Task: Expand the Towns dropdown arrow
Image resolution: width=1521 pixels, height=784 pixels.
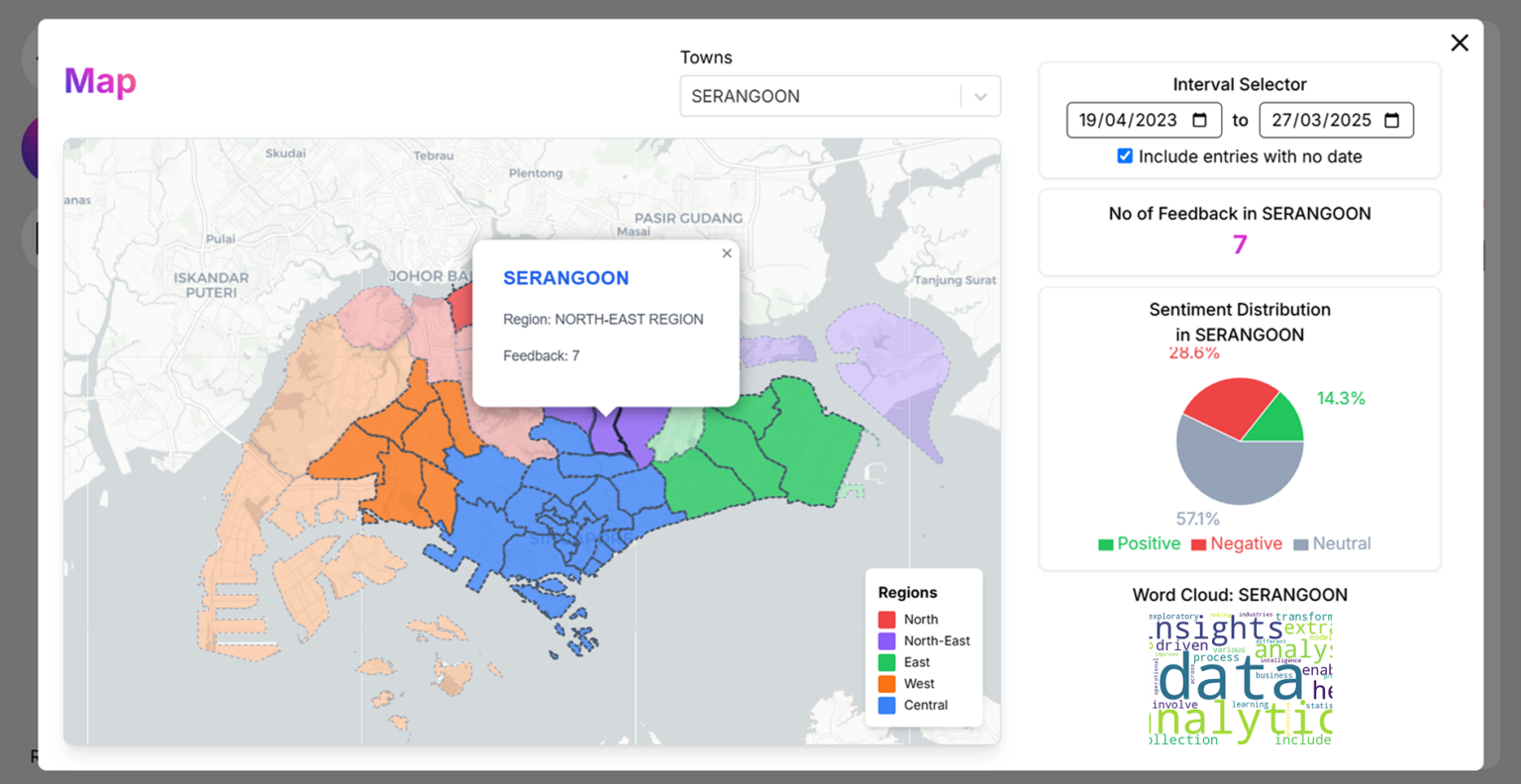Action: click(x=980, y=97)
